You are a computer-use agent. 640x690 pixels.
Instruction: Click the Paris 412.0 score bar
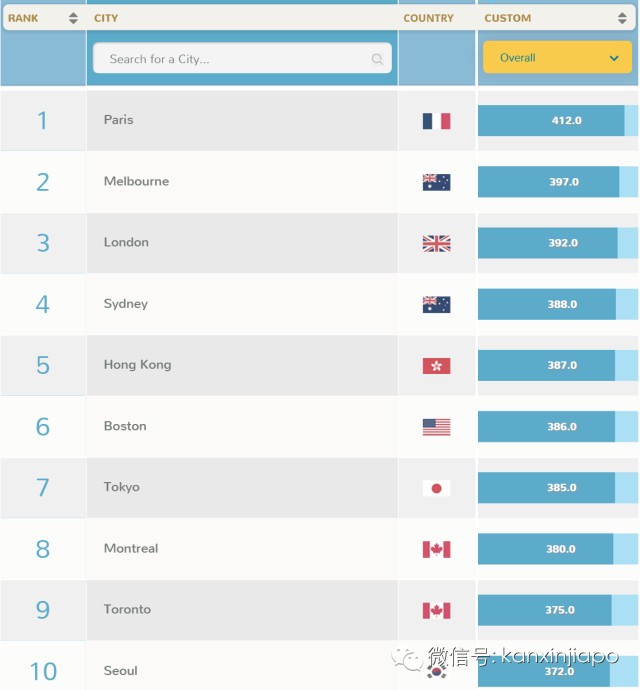click(551, 121)
